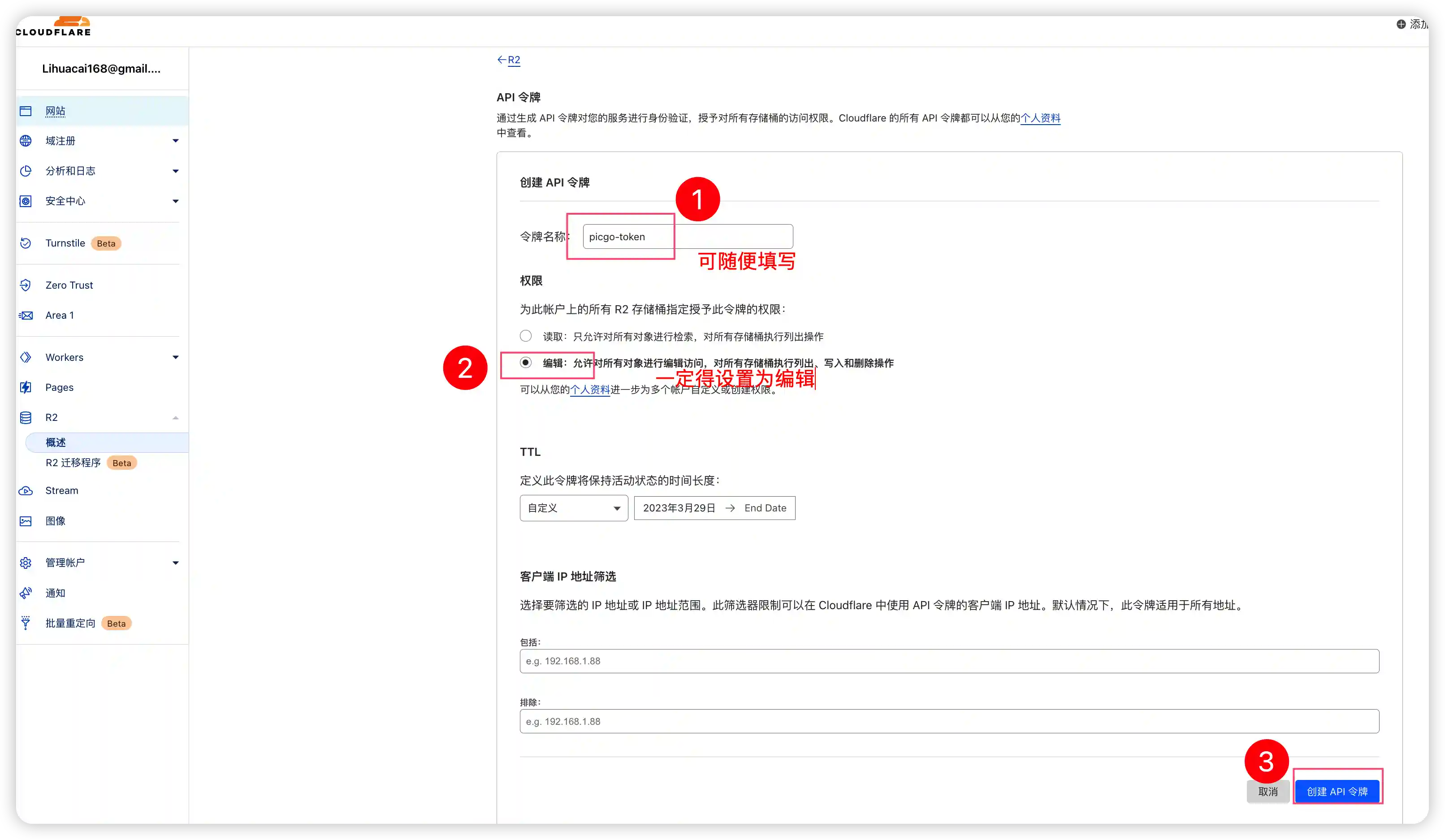Open the 概述 item under R2
Screen dimensions: 1445x840
55,442
